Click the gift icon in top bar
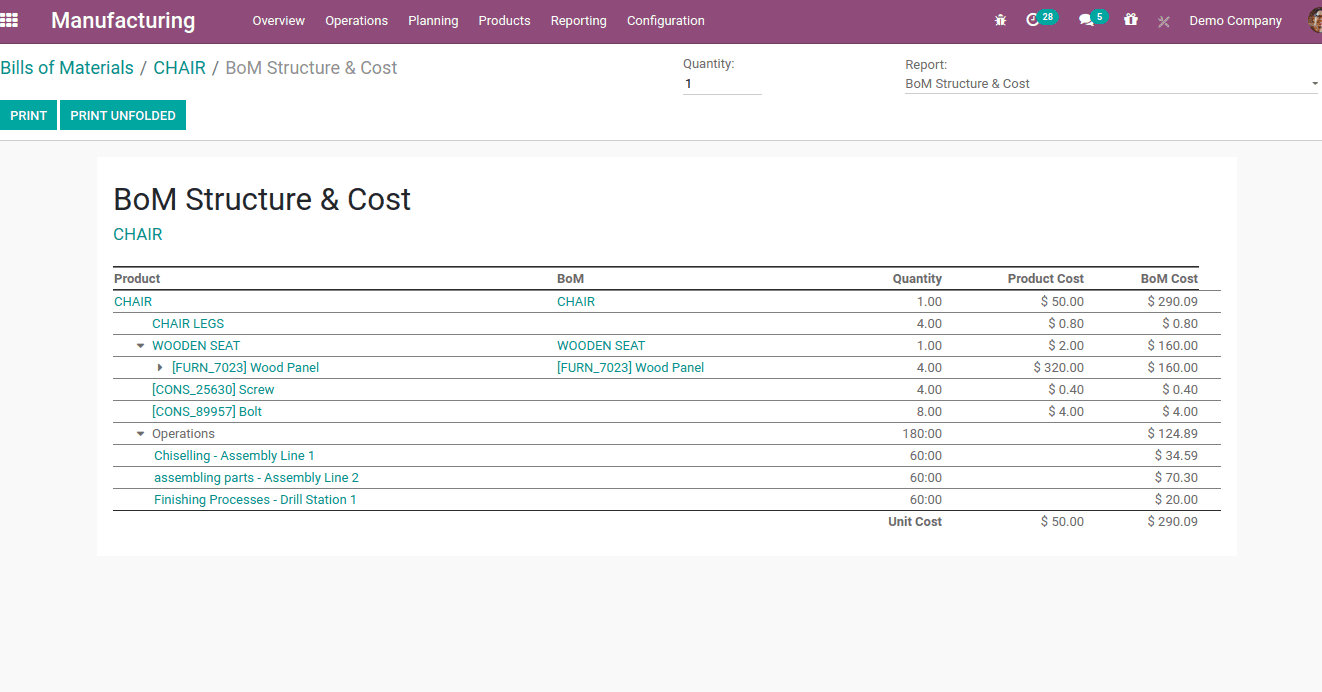 tap(1130, 20)
